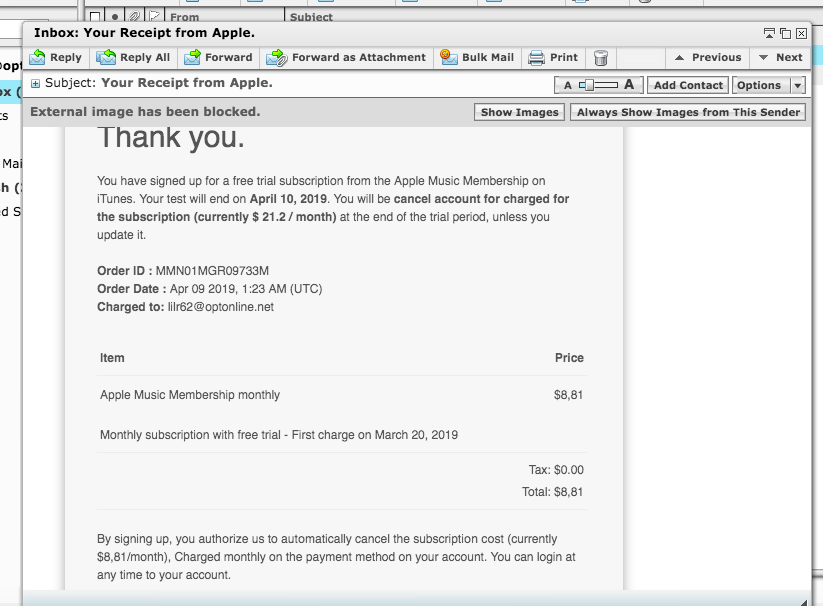The height and width of the screenshot is (606, 823).
Task: Click large A to increase text size
Action: [629, 84]
